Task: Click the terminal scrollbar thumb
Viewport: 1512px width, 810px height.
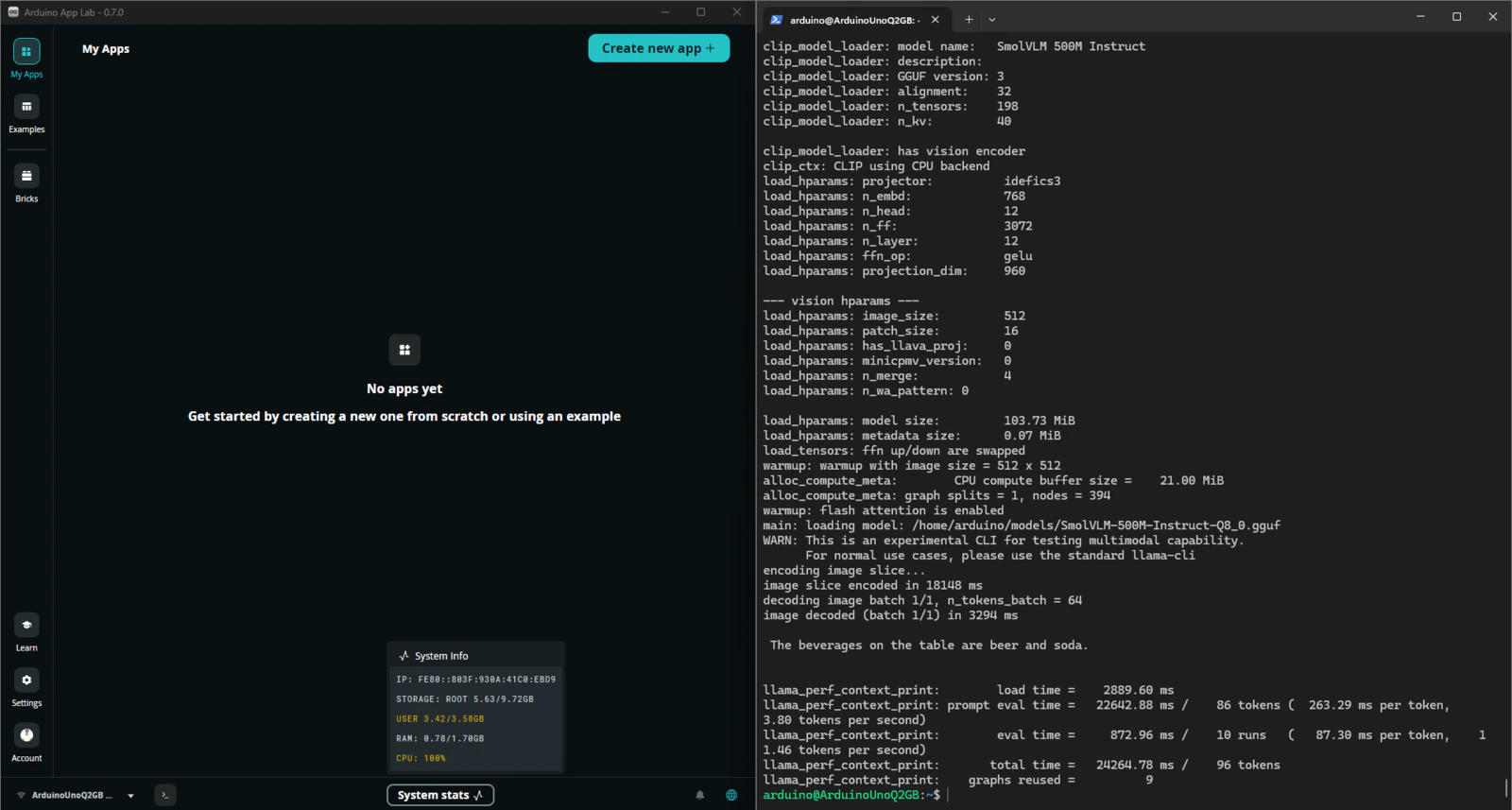Action: click(x=1505, y=788)
